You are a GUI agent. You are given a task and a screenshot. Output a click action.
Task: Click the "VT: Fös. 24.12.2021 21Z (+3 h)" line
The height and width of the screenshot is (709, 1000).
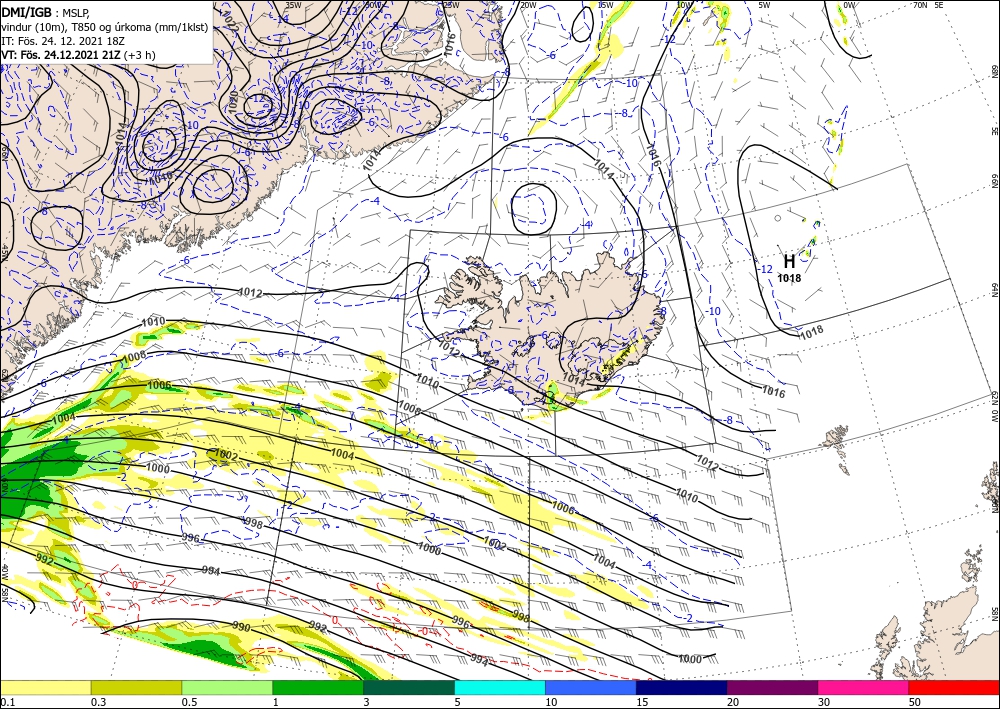tap(78, 55)
